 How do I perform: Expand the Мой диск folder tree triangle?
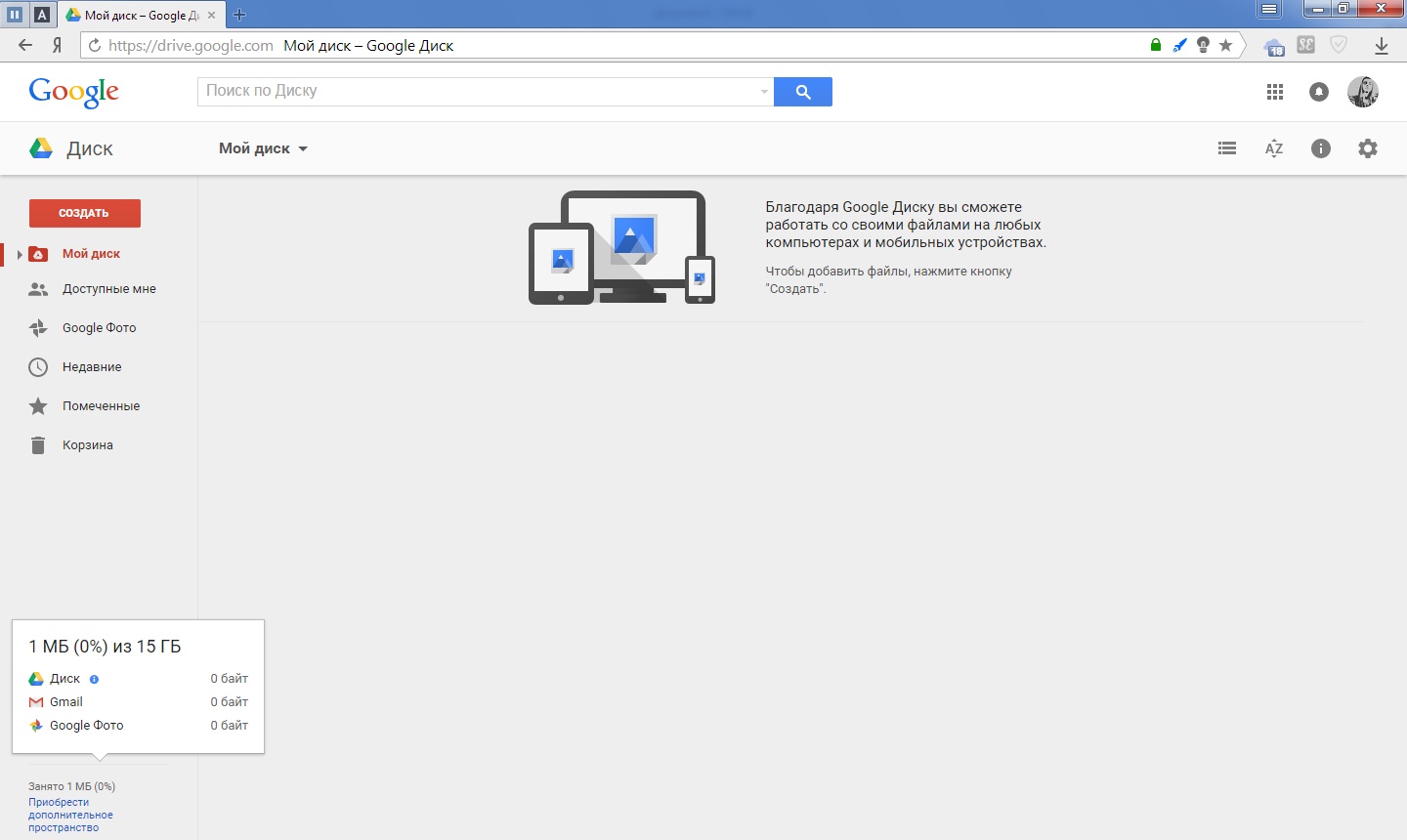coord(20,254)
